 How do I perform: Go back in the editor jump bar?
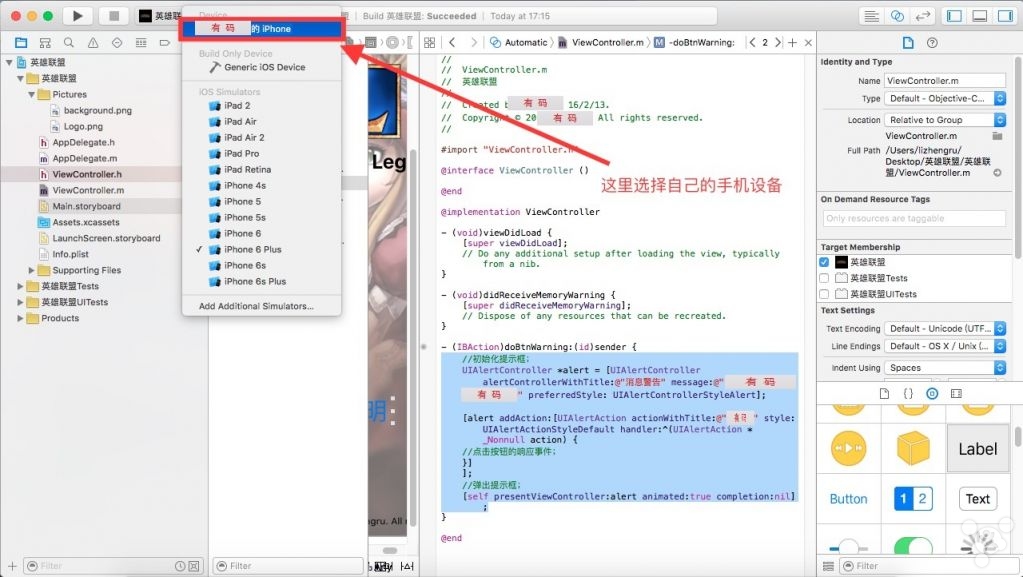451,43
